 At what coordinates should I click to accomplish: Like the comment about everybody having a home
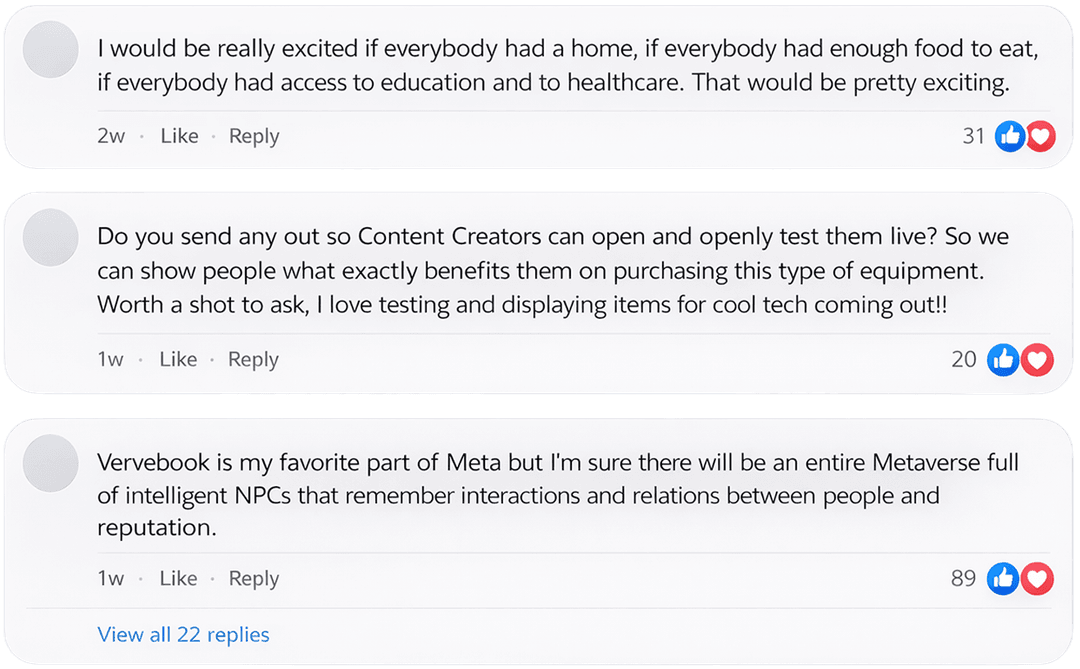[x=179, y=136]
